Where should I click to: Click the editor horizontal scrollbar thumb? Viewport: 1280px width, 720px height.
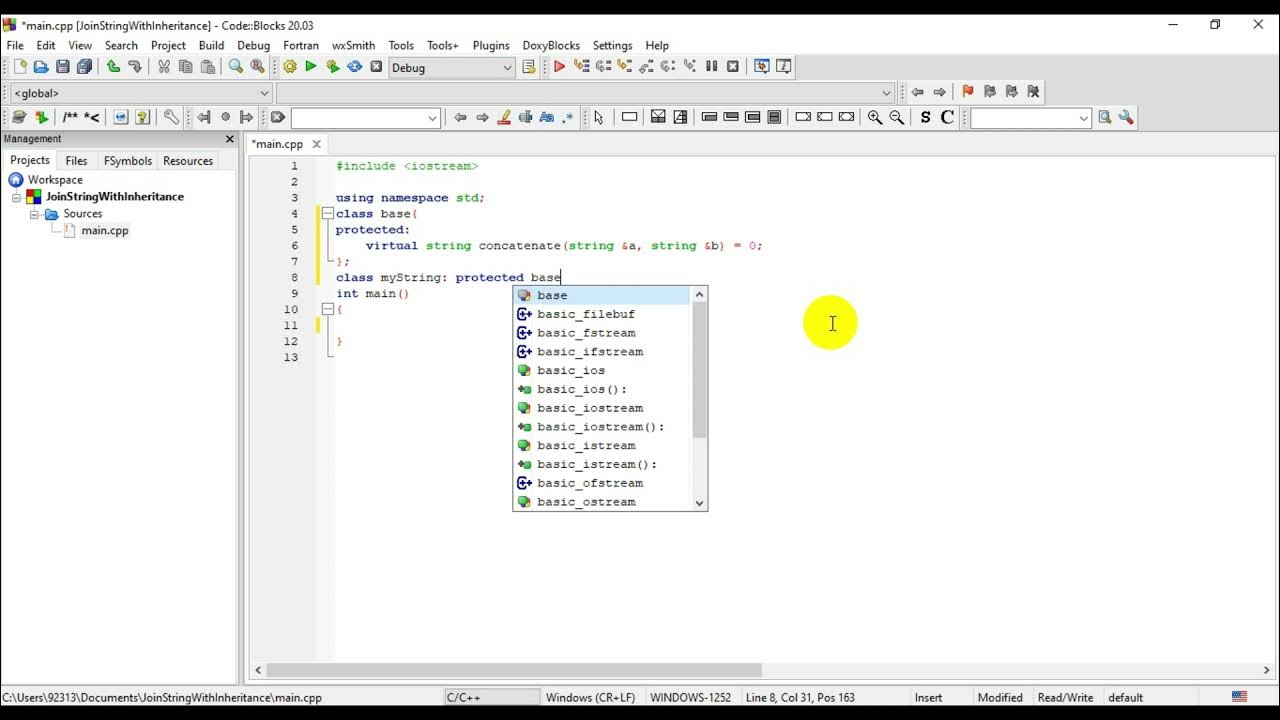[514, 670]
